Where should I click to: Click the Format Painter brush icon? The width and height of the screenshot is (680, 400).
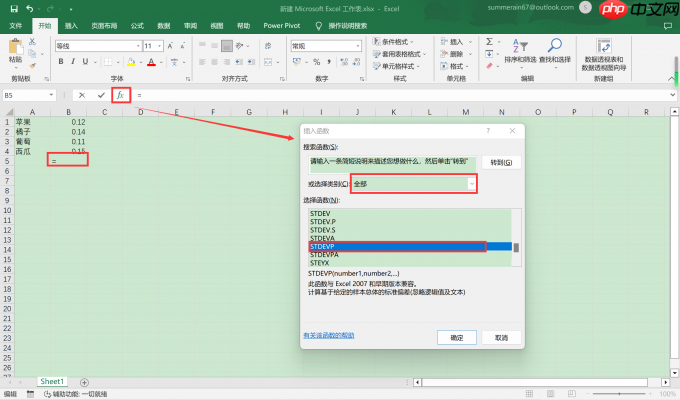click(32, 66)
